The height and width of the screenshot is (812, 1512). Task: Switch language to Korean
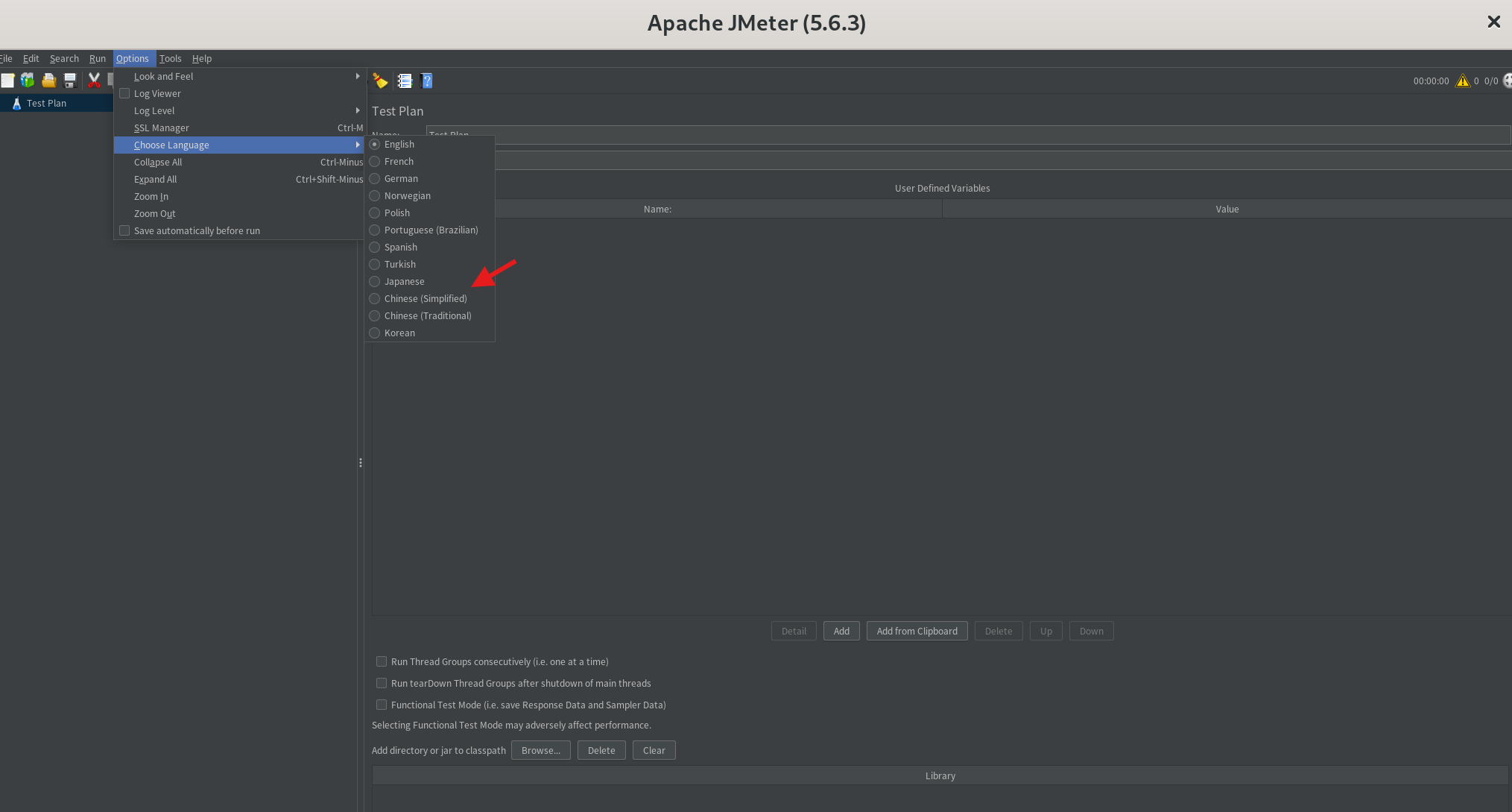[x=429, y=333]
